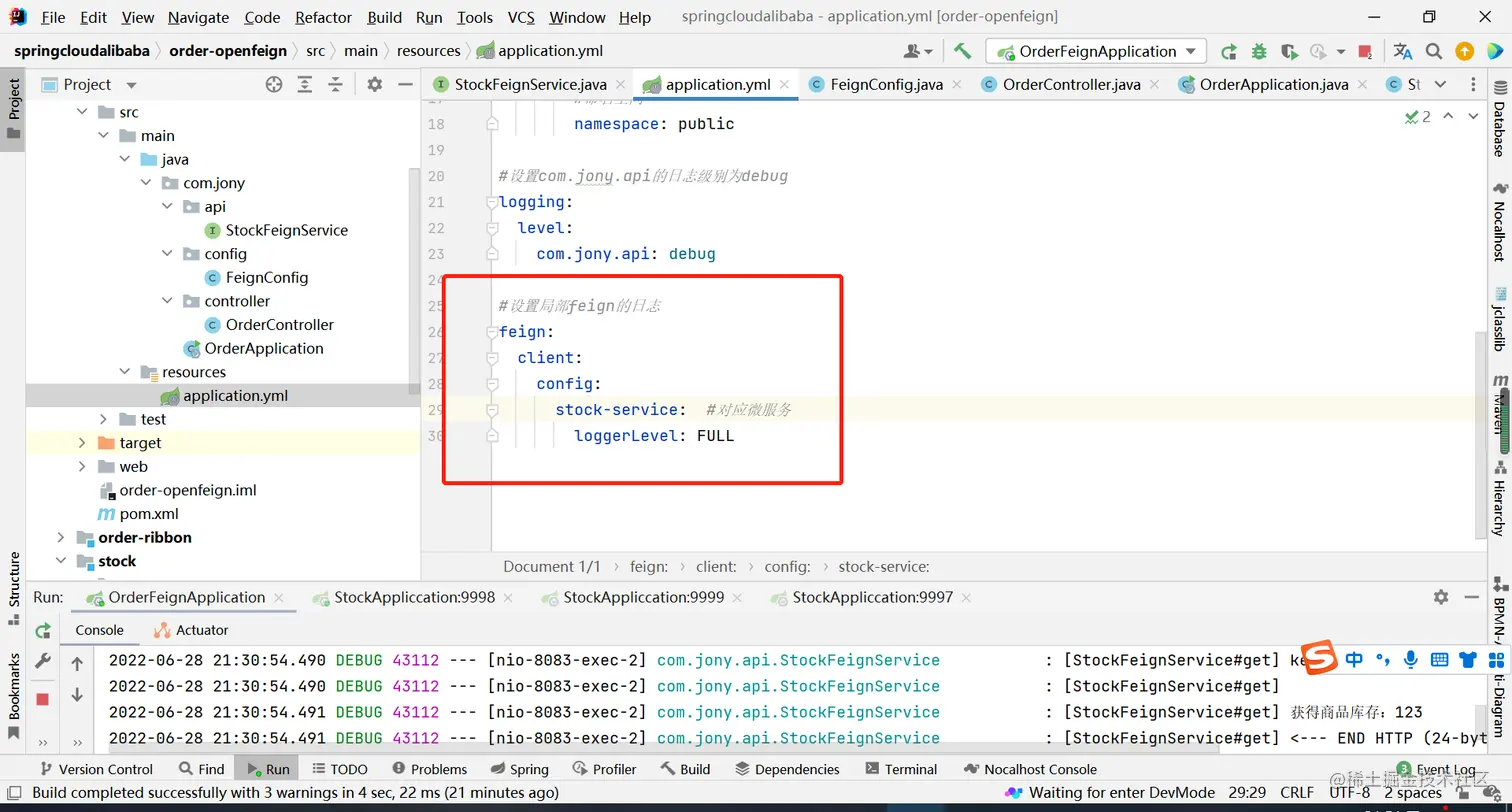Show the hidden editor tabs dropdown arrow

click(x=1440, y=85)
